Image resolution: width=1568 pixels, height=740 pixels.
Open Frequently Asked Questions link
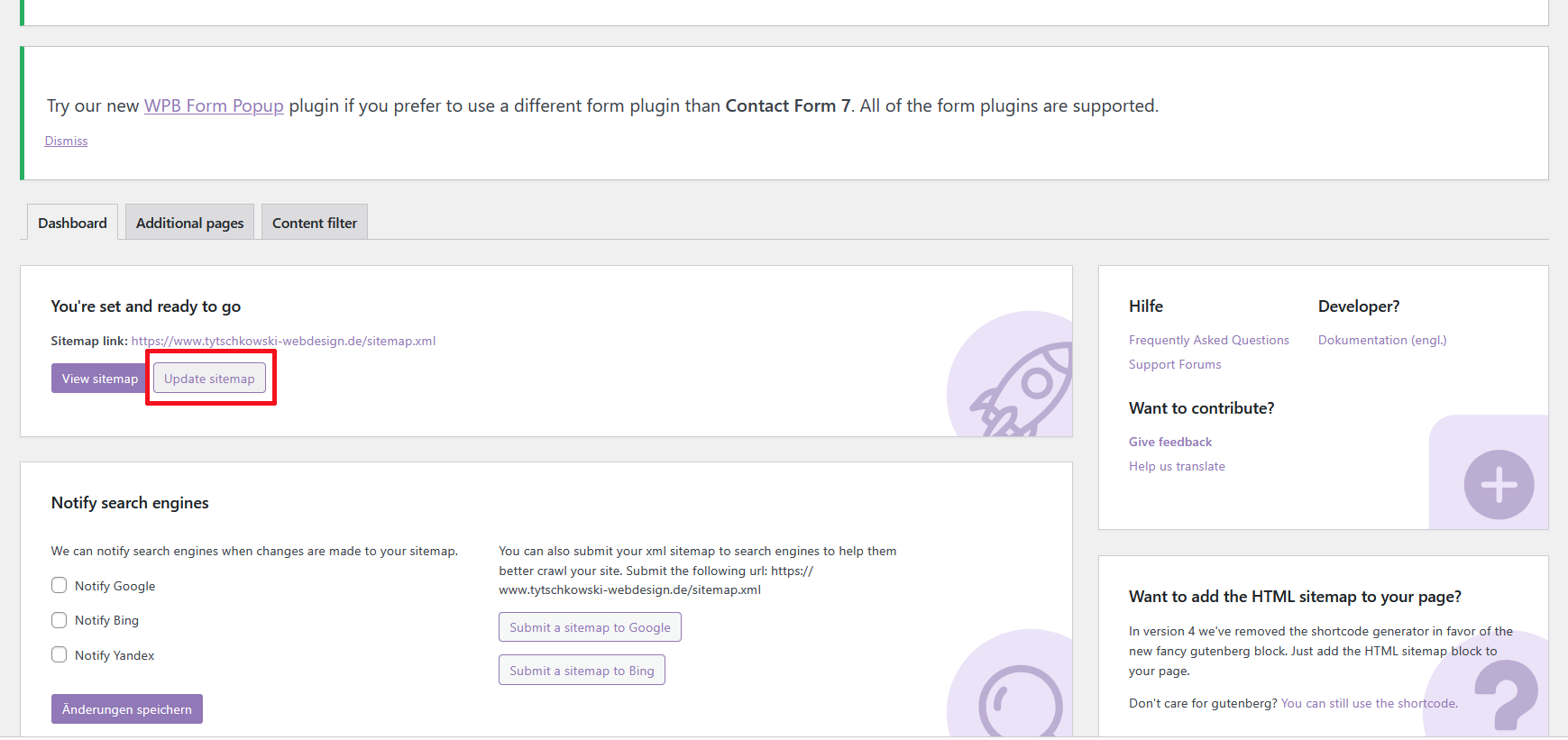(x=1208, y=340)
